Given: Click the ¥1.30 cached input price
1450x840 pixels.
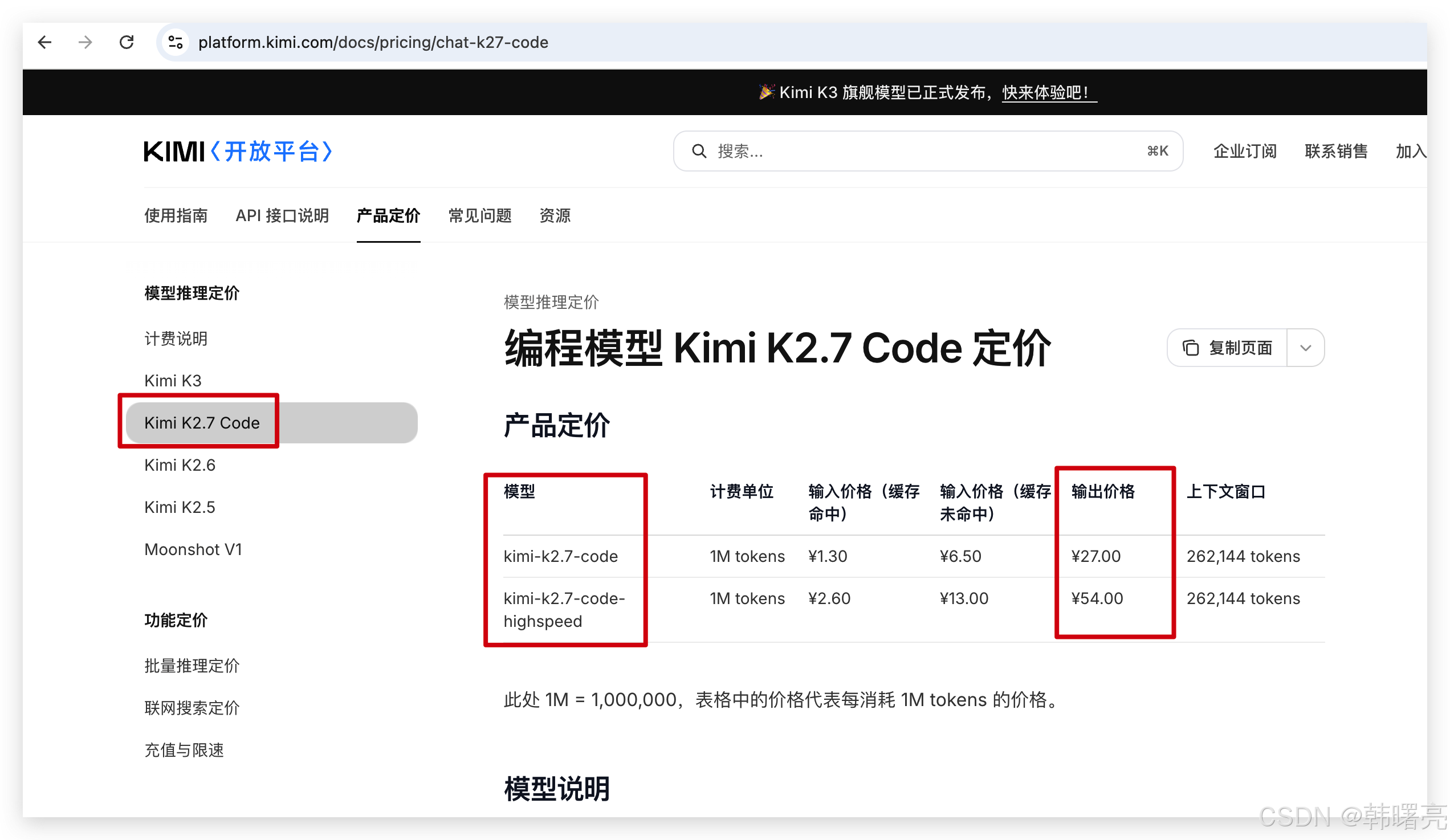Looking at the screenshot, I should (x=828, y=556).
